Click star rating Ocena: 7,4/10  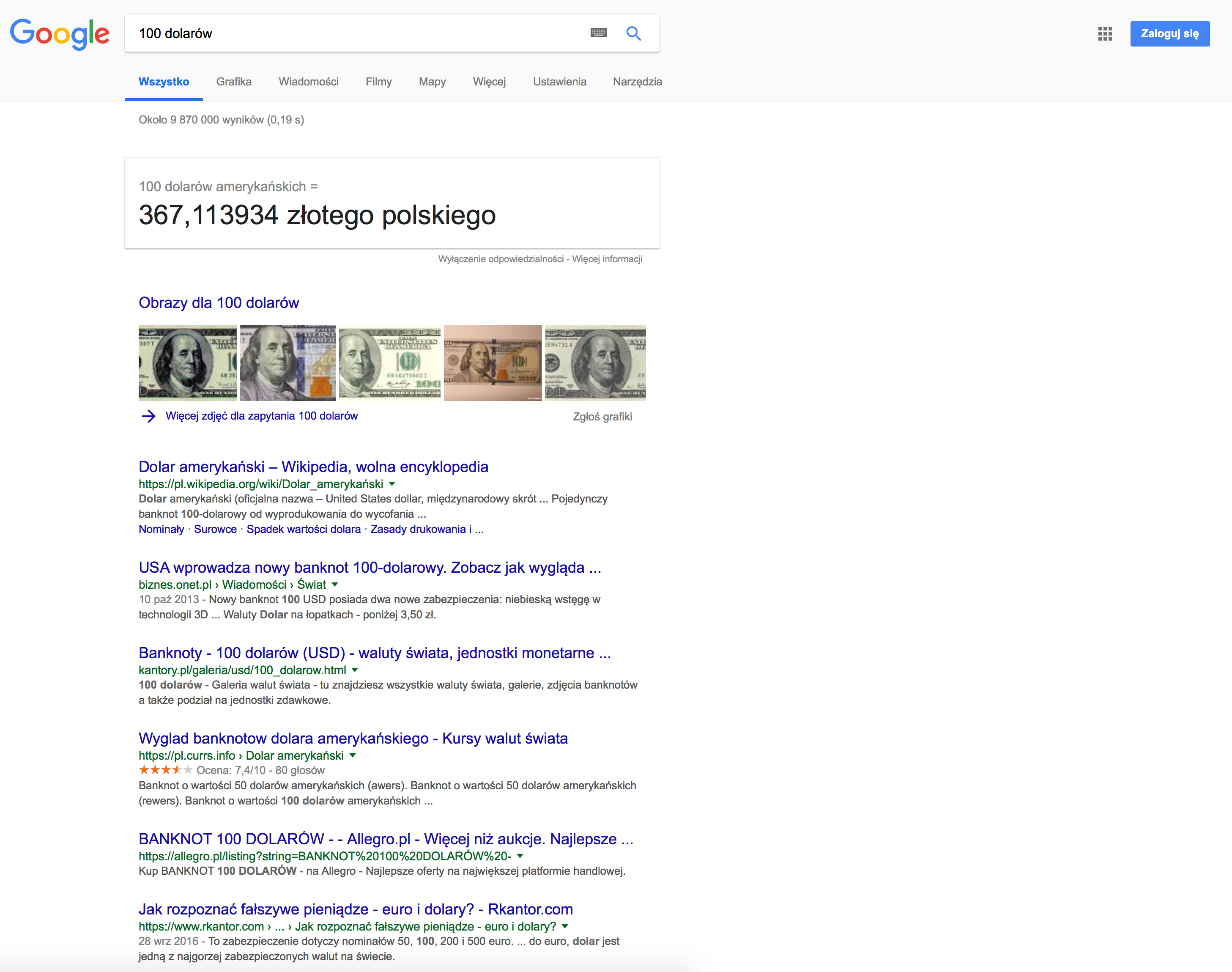232,771
